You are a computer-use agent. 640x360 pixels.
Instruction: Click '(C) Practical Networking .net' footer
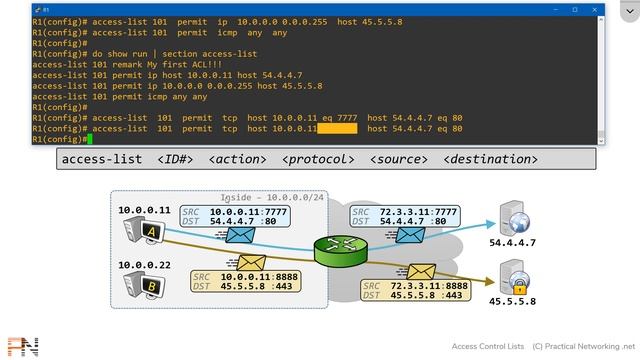click(584, 347)
